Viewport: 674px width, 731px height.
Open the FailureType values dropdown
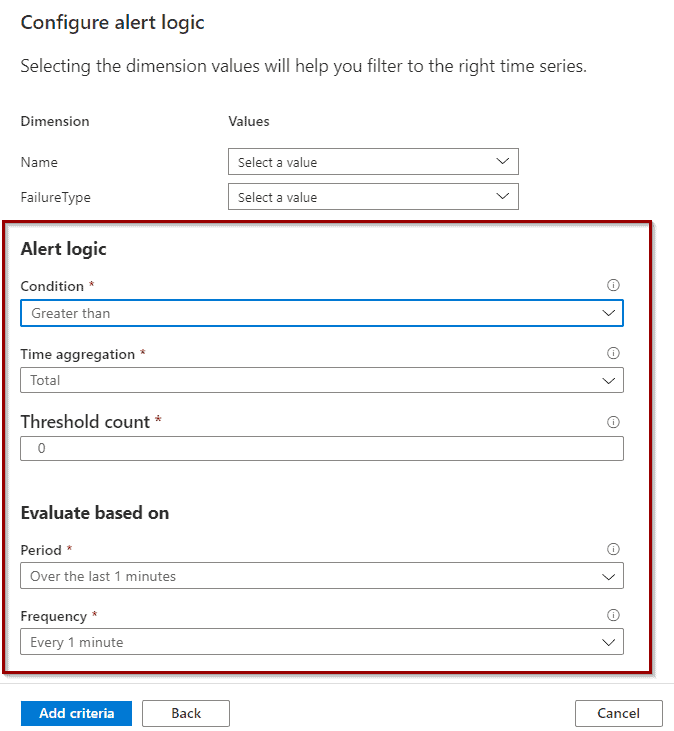tap(373, 197)
